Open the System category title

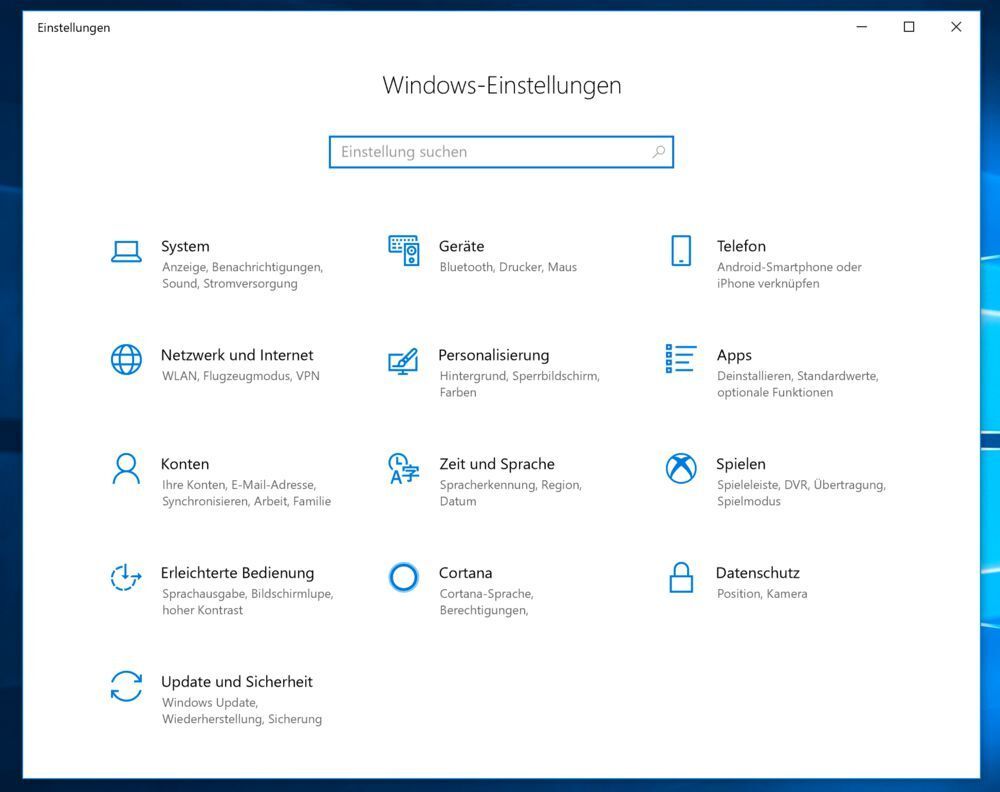(185, 246)
